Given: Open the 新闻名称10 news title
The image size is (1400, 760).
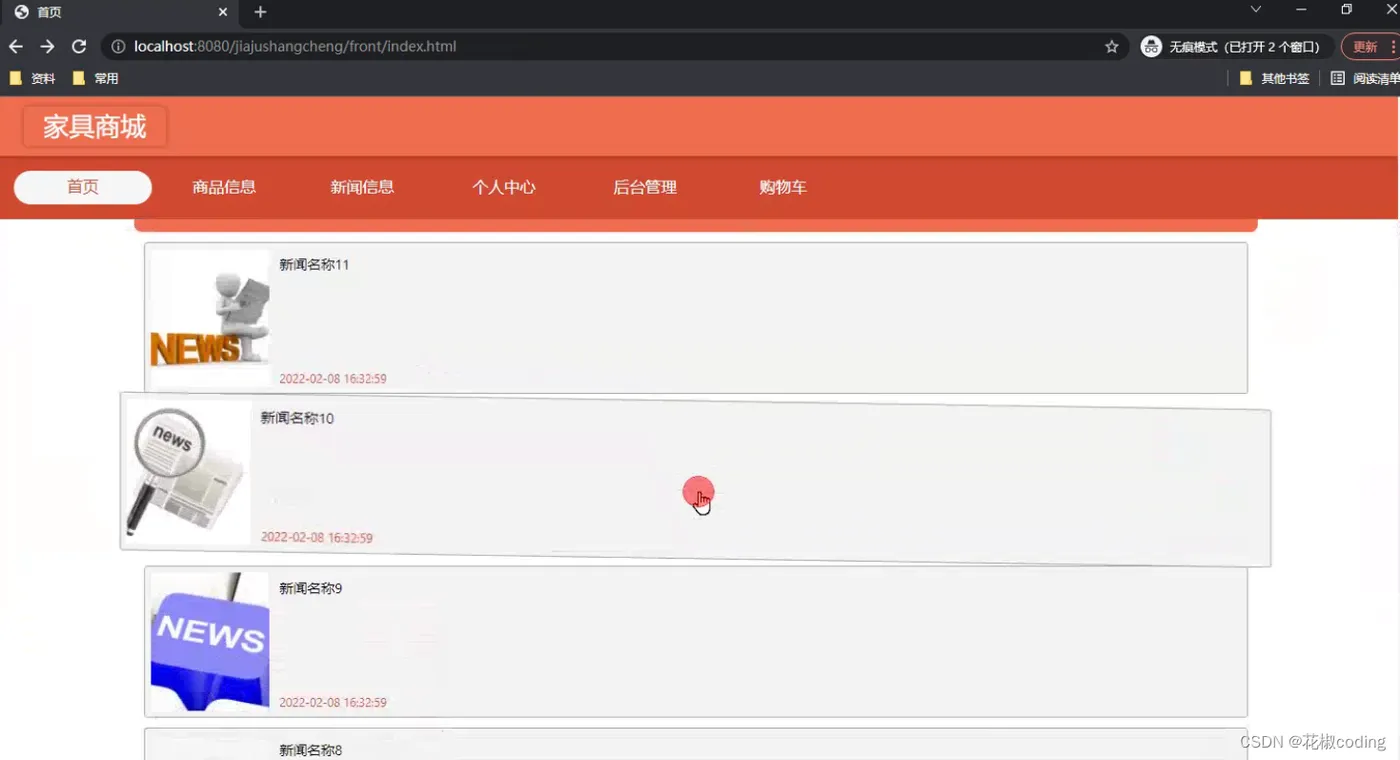Looking at the screenshot, I should click(x=297, y=418).
